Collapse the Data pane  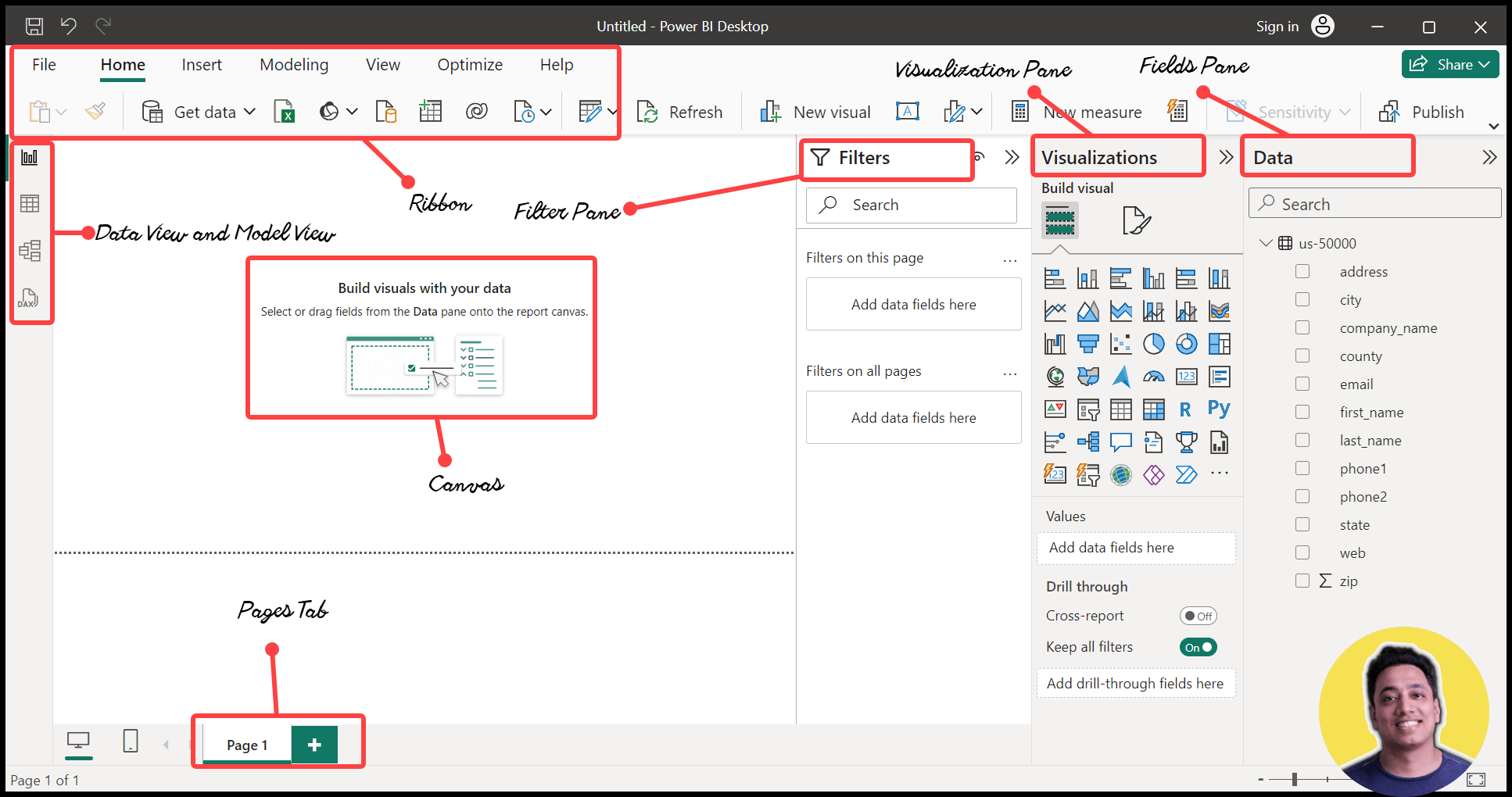(x=1489, y=157)
